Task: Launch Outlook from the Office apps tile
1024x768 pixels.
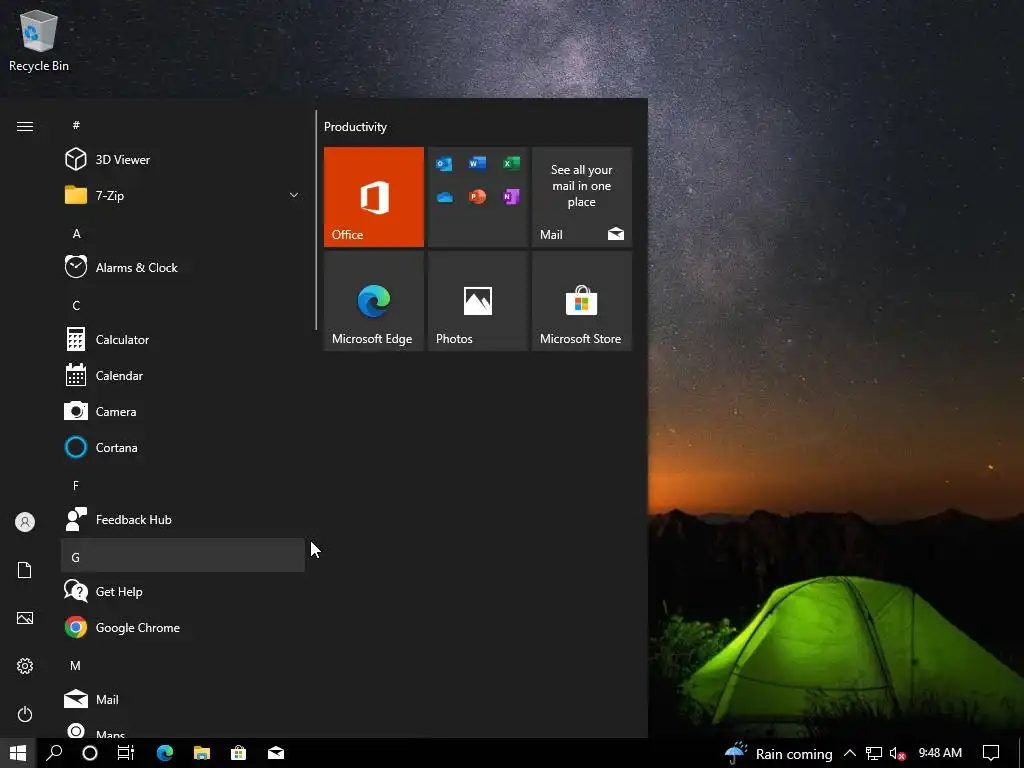Action: click(x=444, y=163)
